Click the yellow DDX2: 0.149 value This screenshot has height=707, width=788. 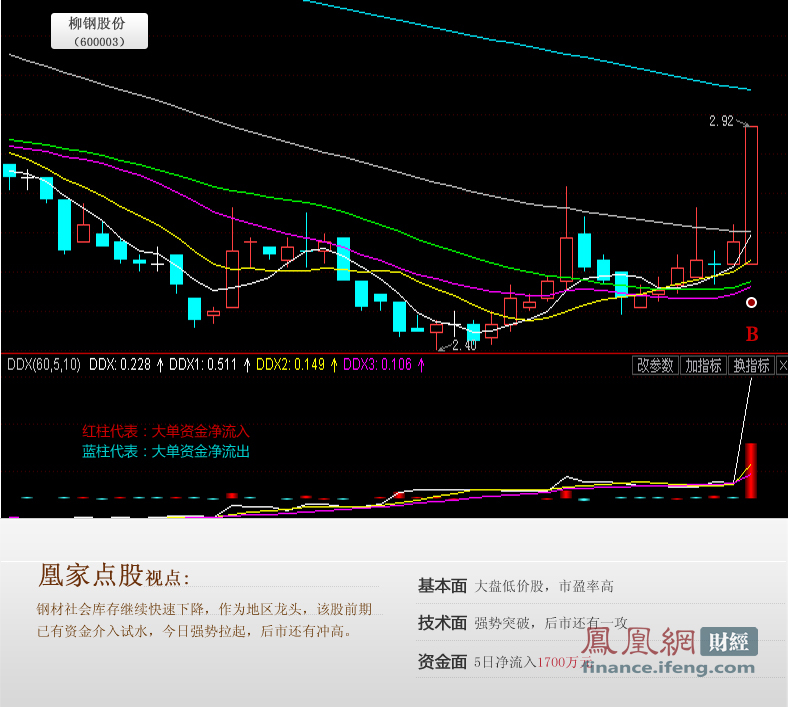290,365
